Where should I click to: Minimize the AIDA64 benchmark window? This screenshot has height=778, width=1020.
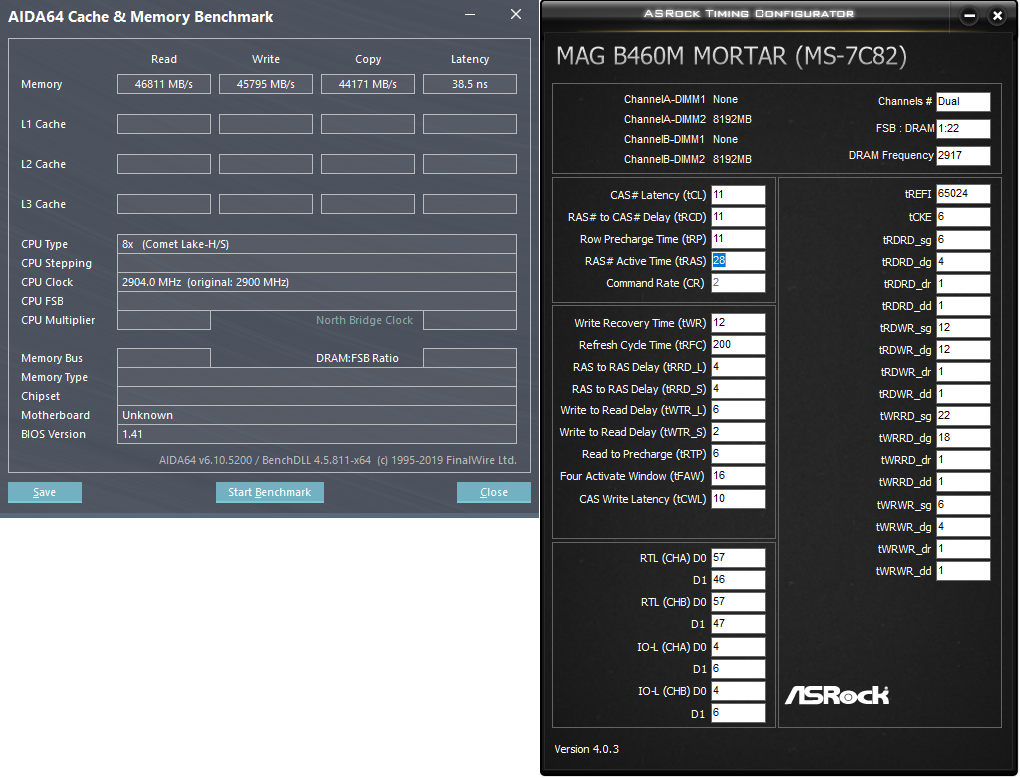(470, 14)
